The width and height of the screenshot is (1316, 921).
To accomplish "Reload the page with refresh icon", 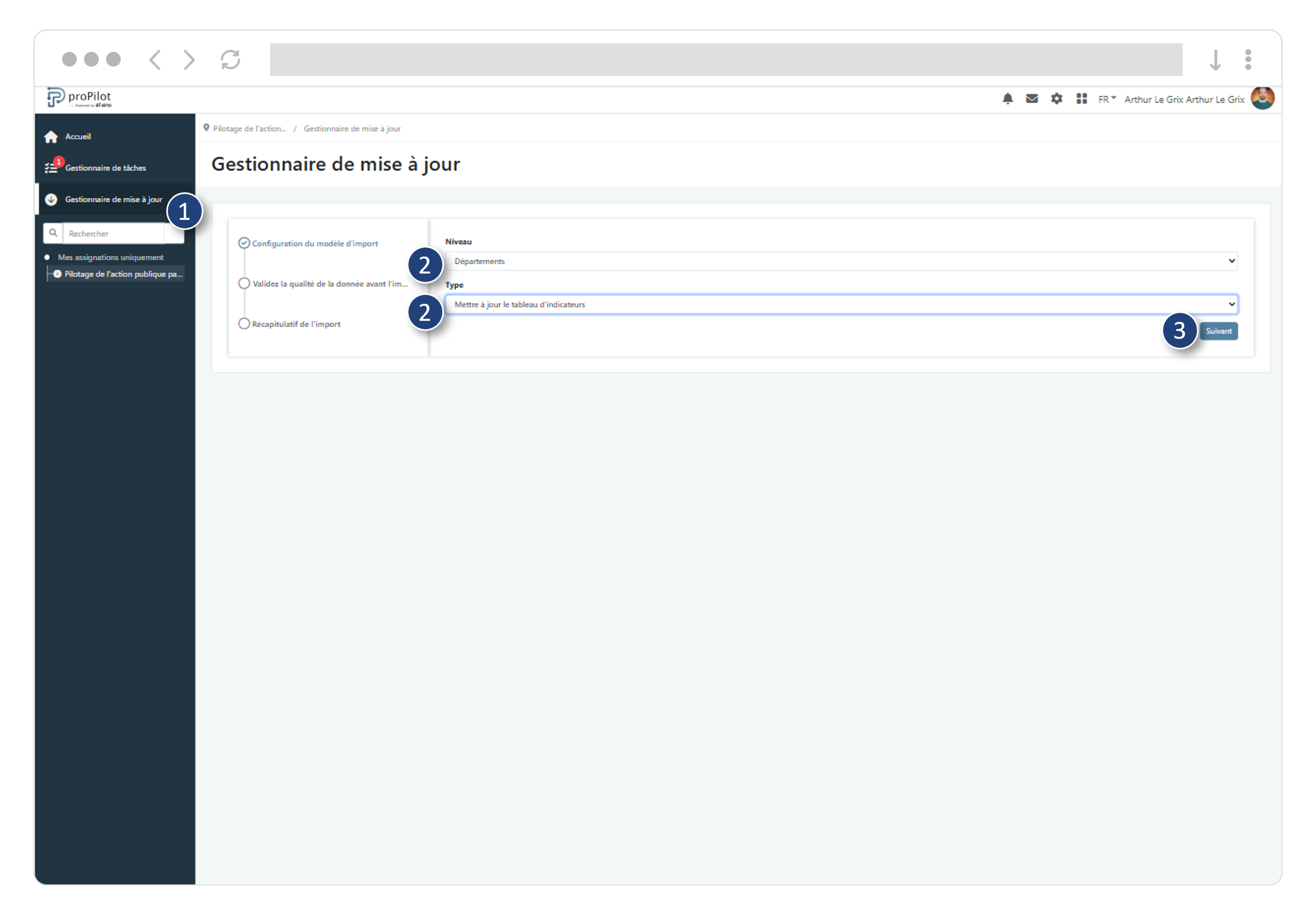I will coord(230,59).
